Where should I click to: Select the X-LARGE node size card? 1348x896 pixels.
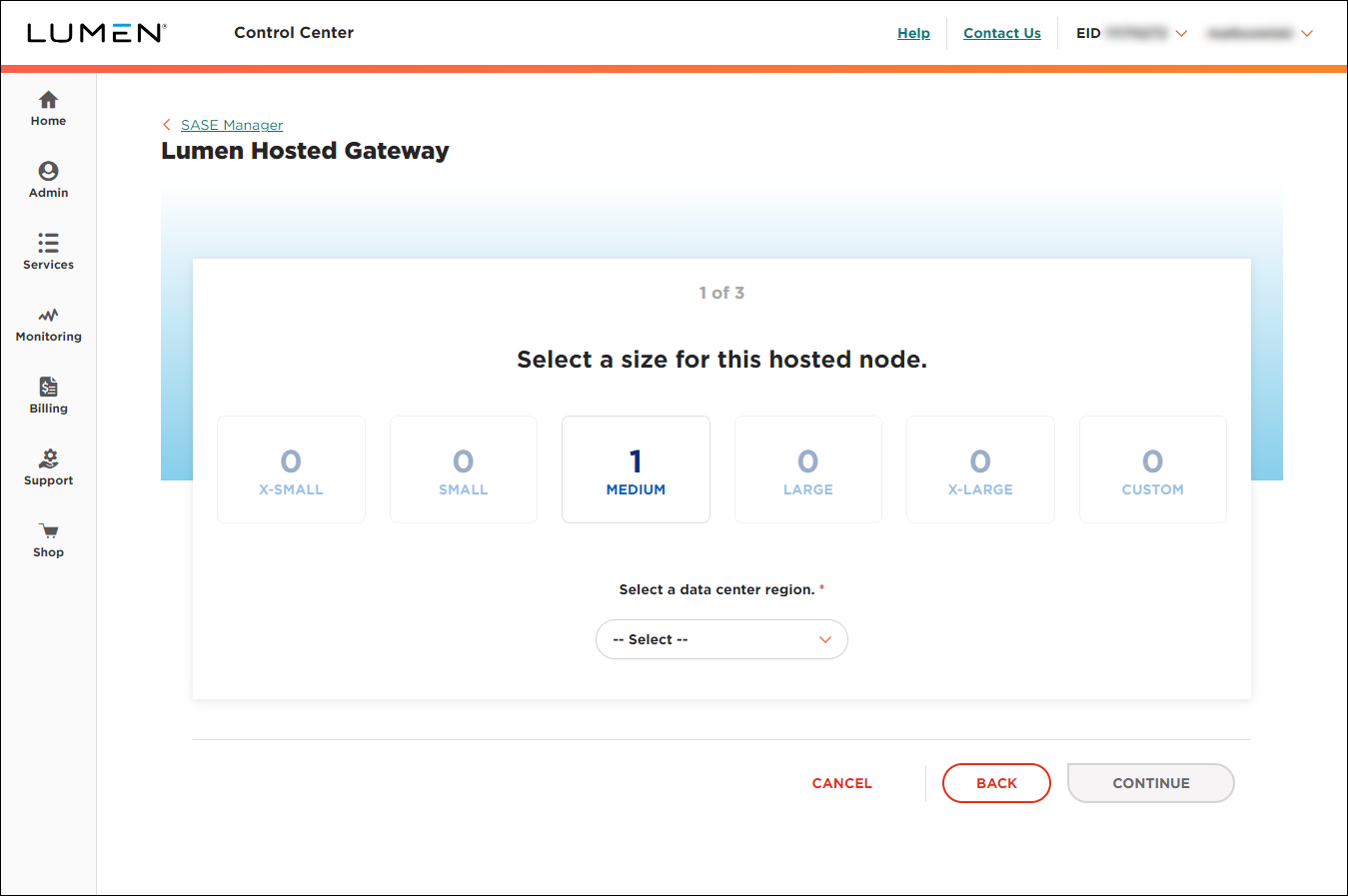pos(980,469)
